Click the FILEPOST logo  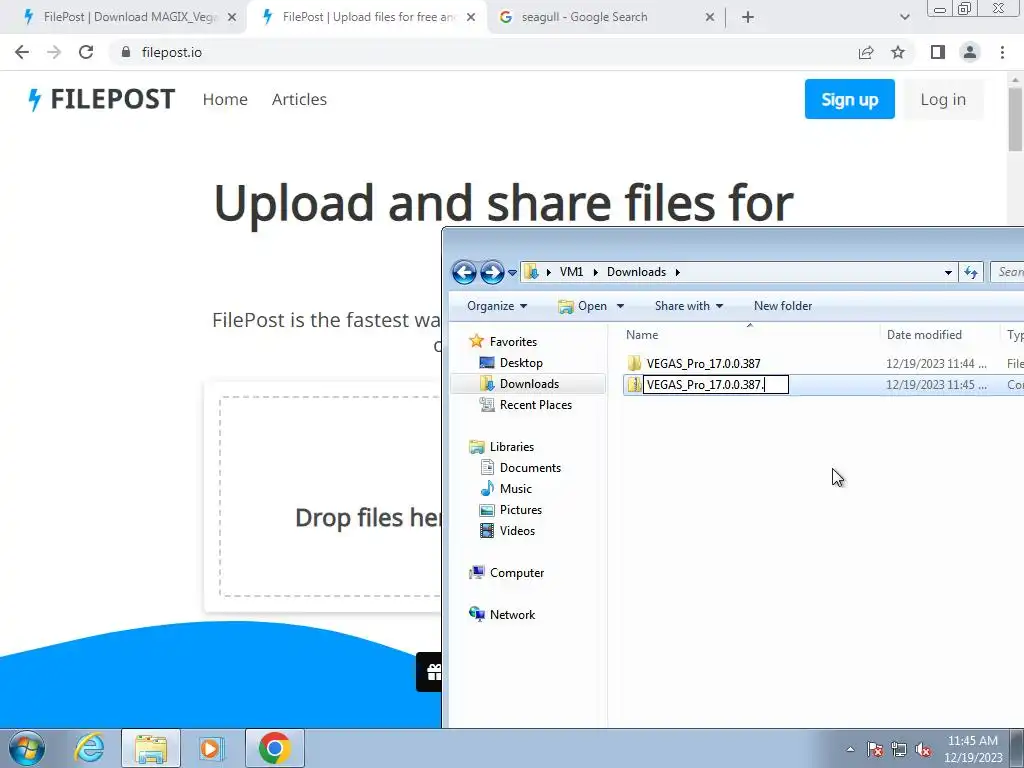pyautogui.click(x=101, y=99)
